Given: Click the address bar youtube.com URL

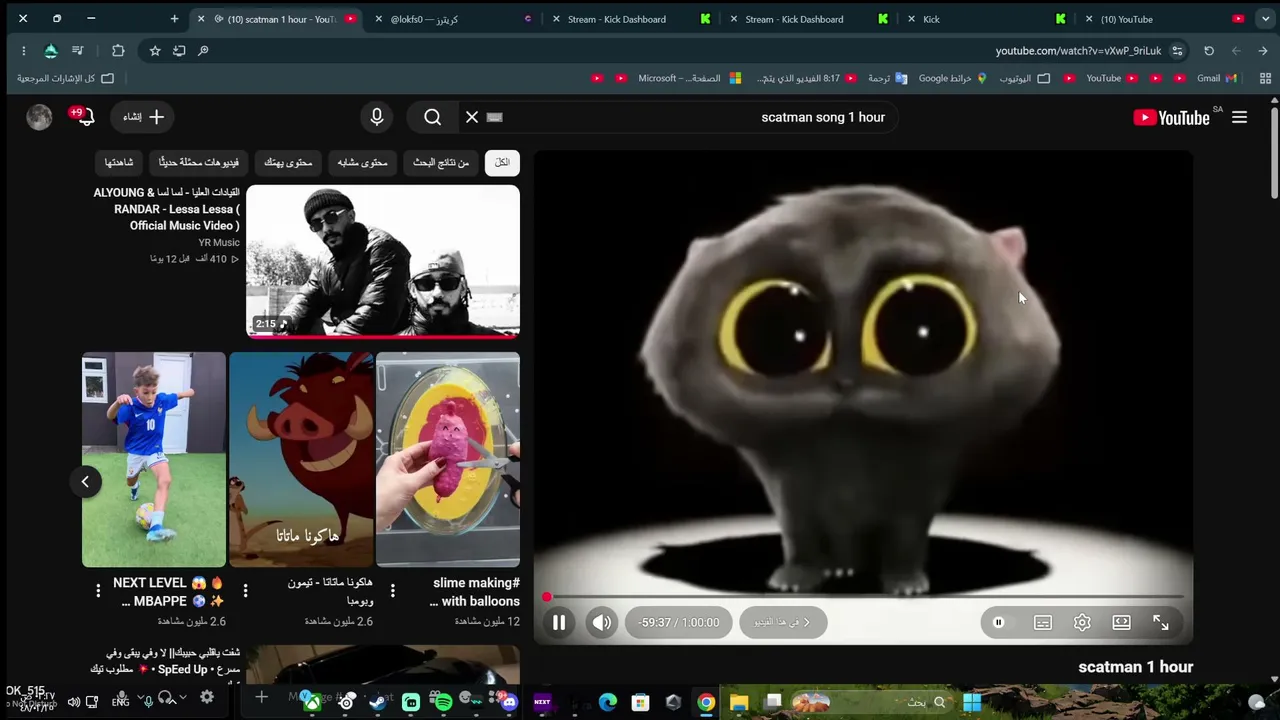Looking at the screenshot, I should coord(1078,51).
